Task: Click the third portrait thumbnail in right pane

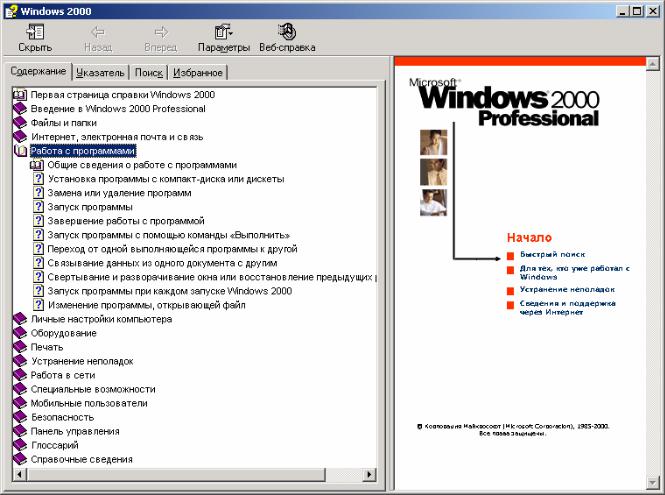Action: 433,202
